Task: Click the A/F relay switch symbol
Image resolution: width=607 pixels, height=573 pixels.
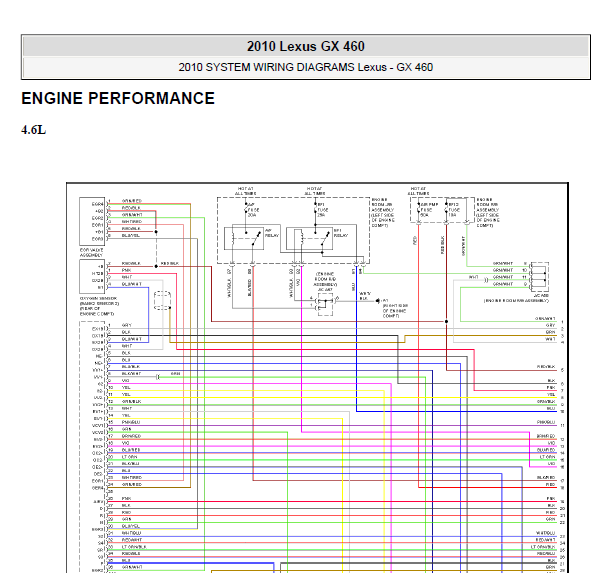Action: tap(255, 238)
